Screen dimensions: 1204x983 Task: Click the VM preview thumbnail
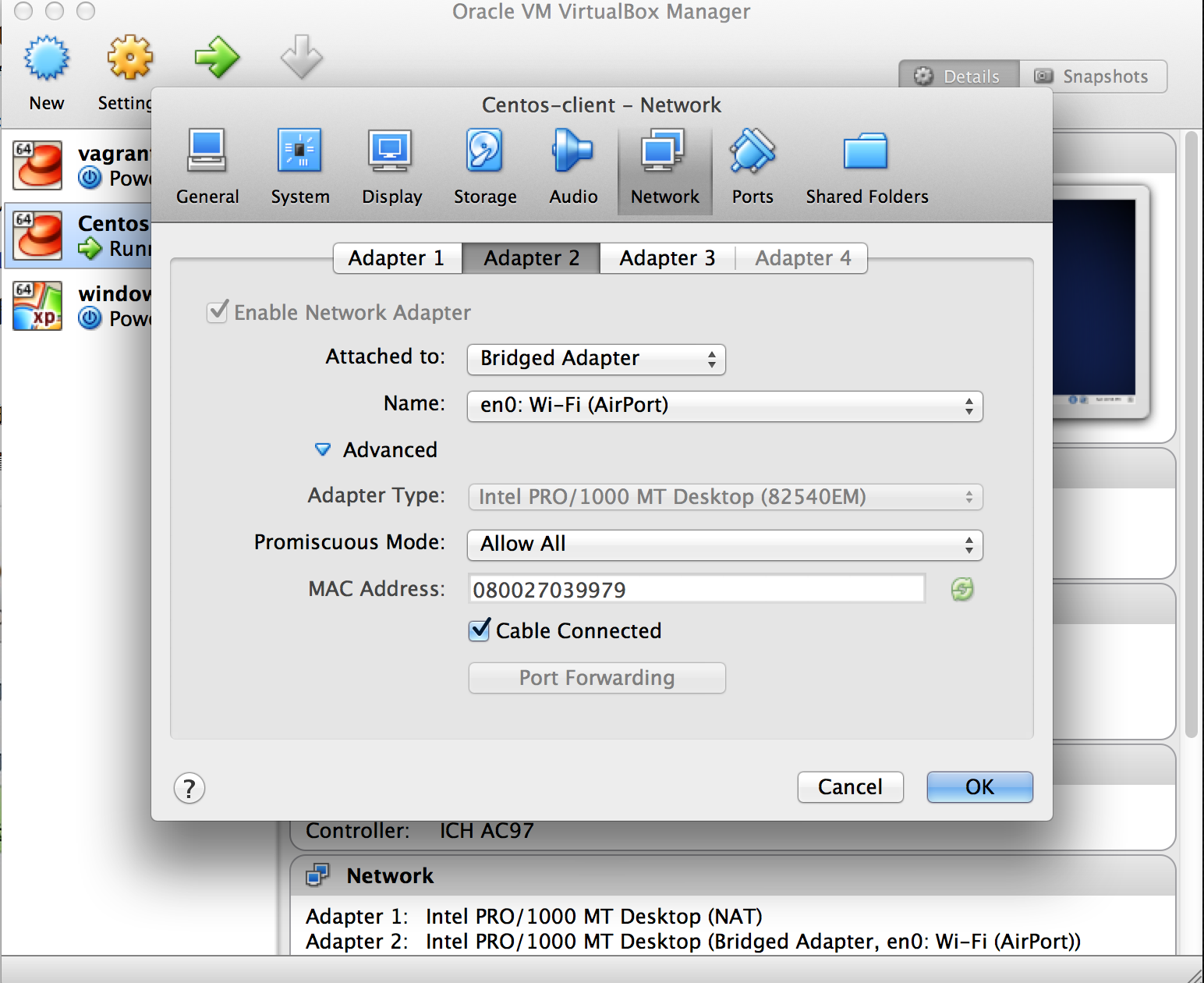(1101, 301)
